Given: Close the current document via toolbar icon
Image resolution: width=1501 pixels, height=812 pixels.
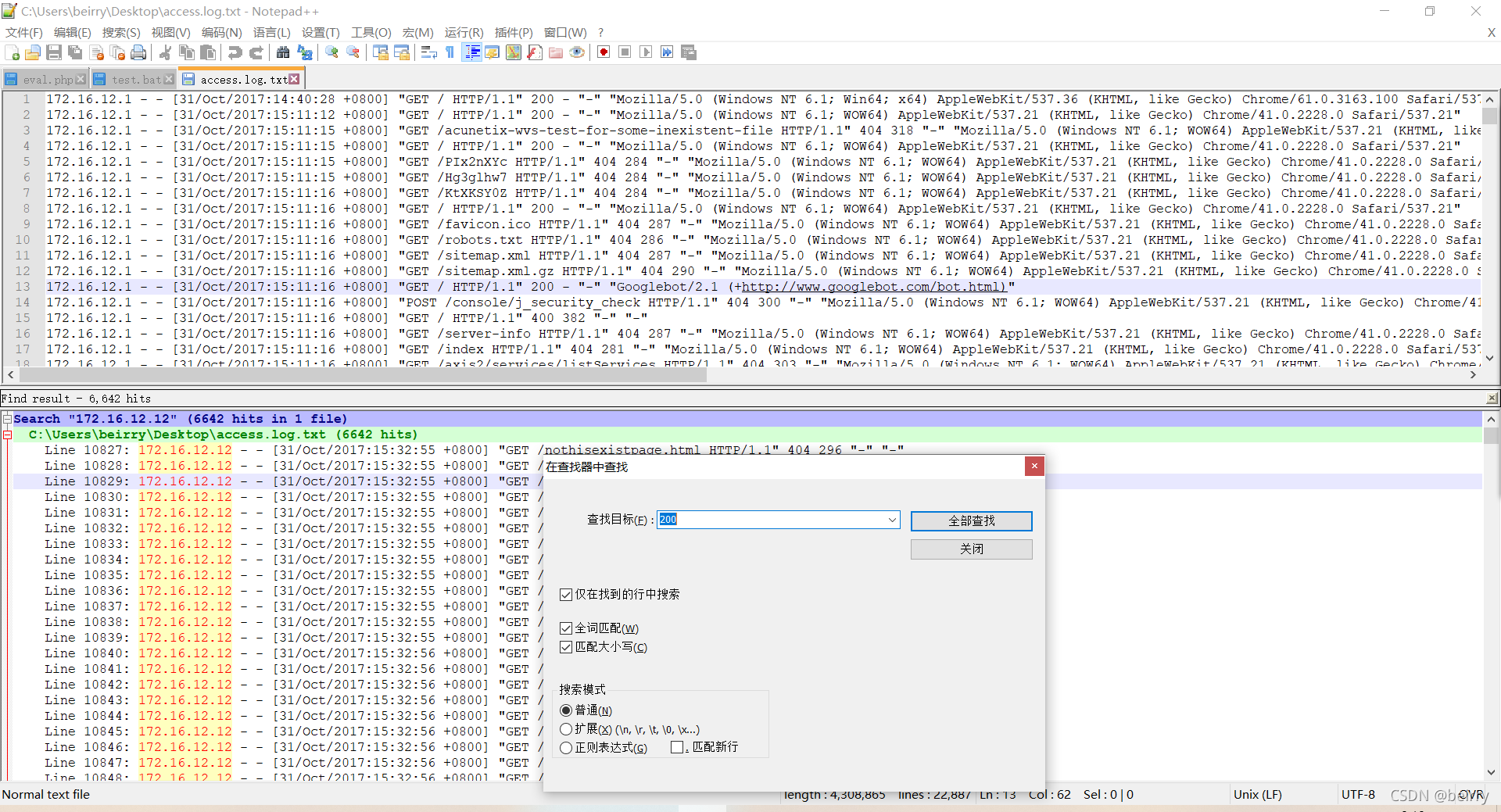Looking at the screenshot, I should tap(97, 52).
